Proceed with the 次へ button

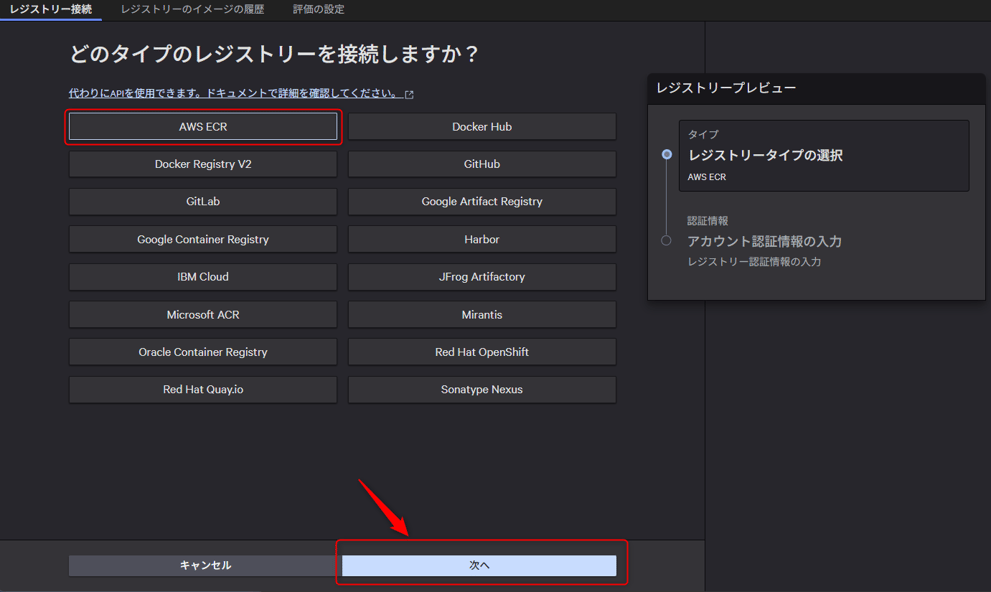click(x=481, y=564)
